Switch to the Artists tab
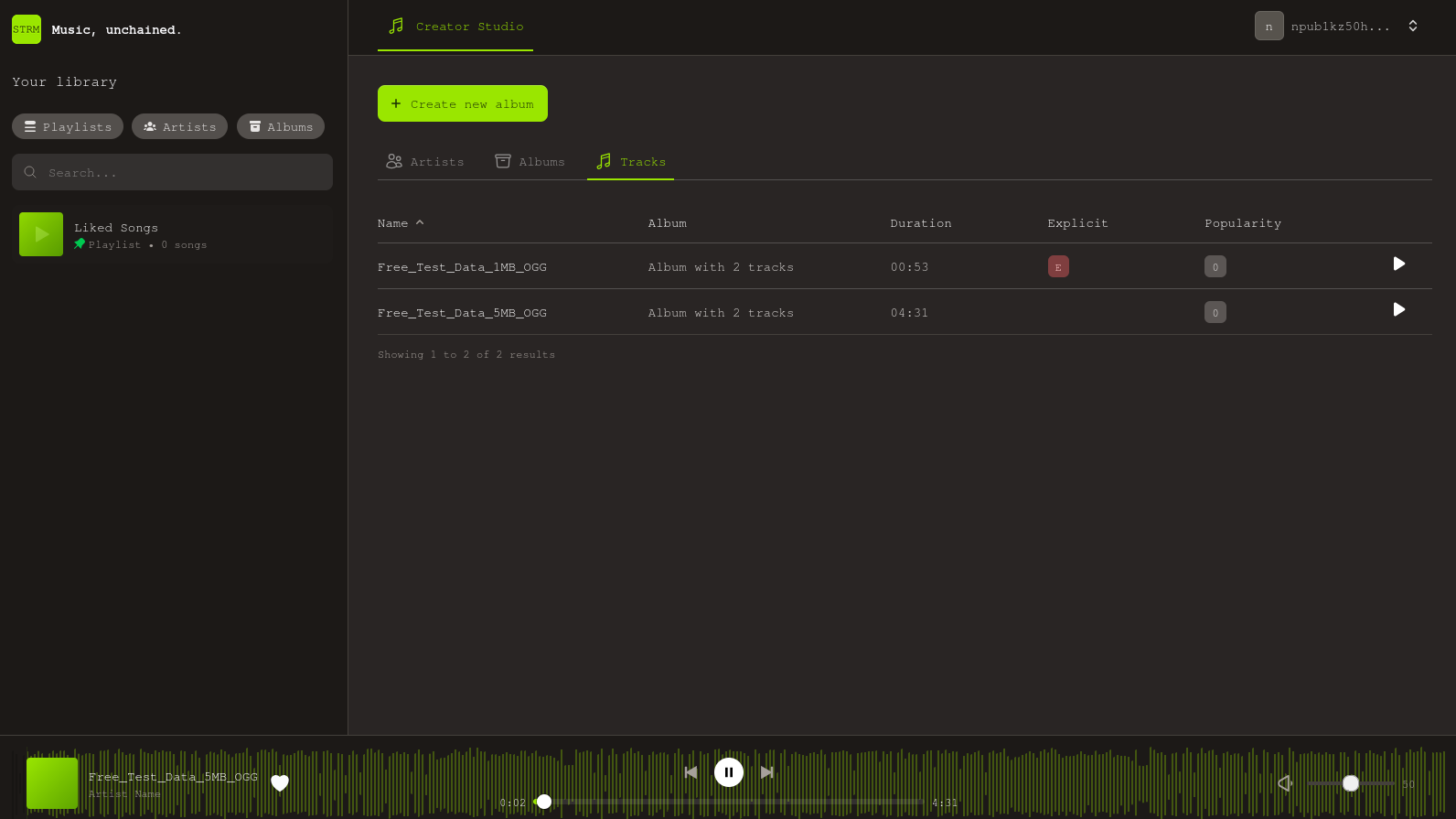The image size is (1456, 819). (425, 162)
